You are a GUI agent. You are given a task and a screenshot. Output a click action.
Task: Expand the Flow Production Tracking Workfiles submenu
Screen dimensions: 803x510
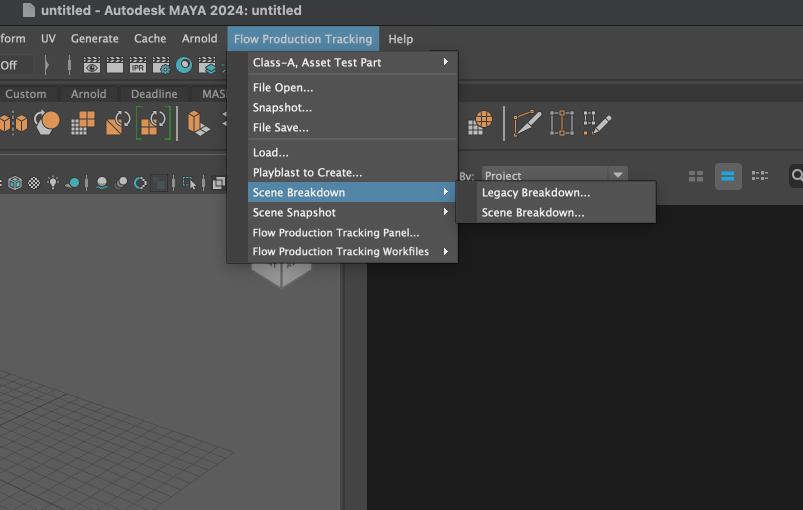point(352,251)
